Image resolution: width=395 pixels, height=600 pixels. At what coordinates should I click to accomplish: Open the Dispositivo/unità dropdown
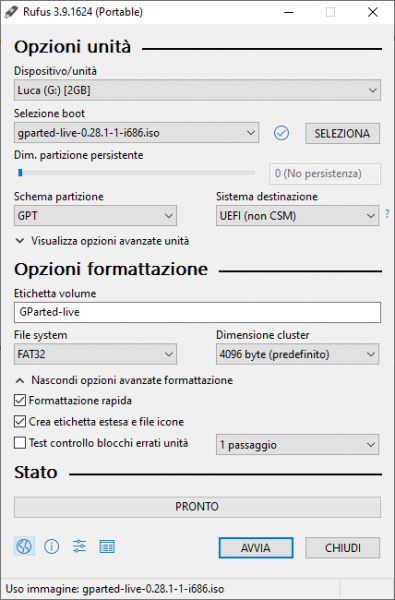tap(198, 90)
